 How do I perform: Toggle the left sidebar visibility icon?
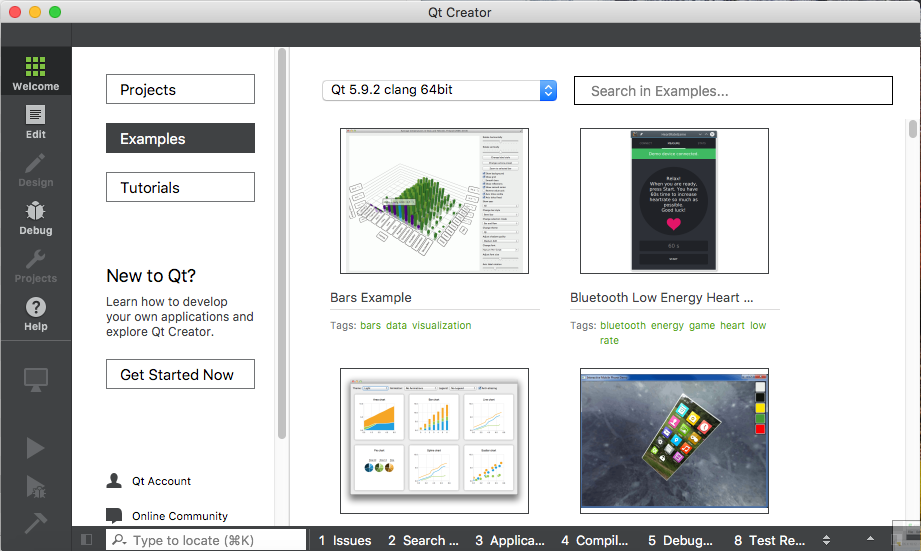86,539
